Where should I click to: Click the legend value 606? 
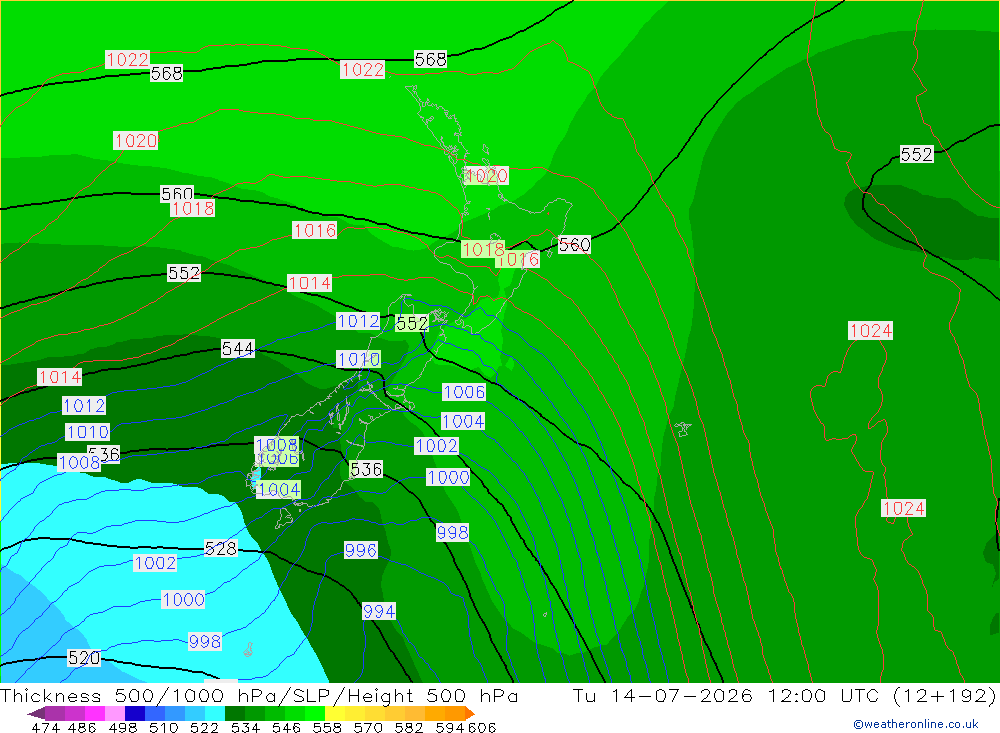tap(482, 727)
